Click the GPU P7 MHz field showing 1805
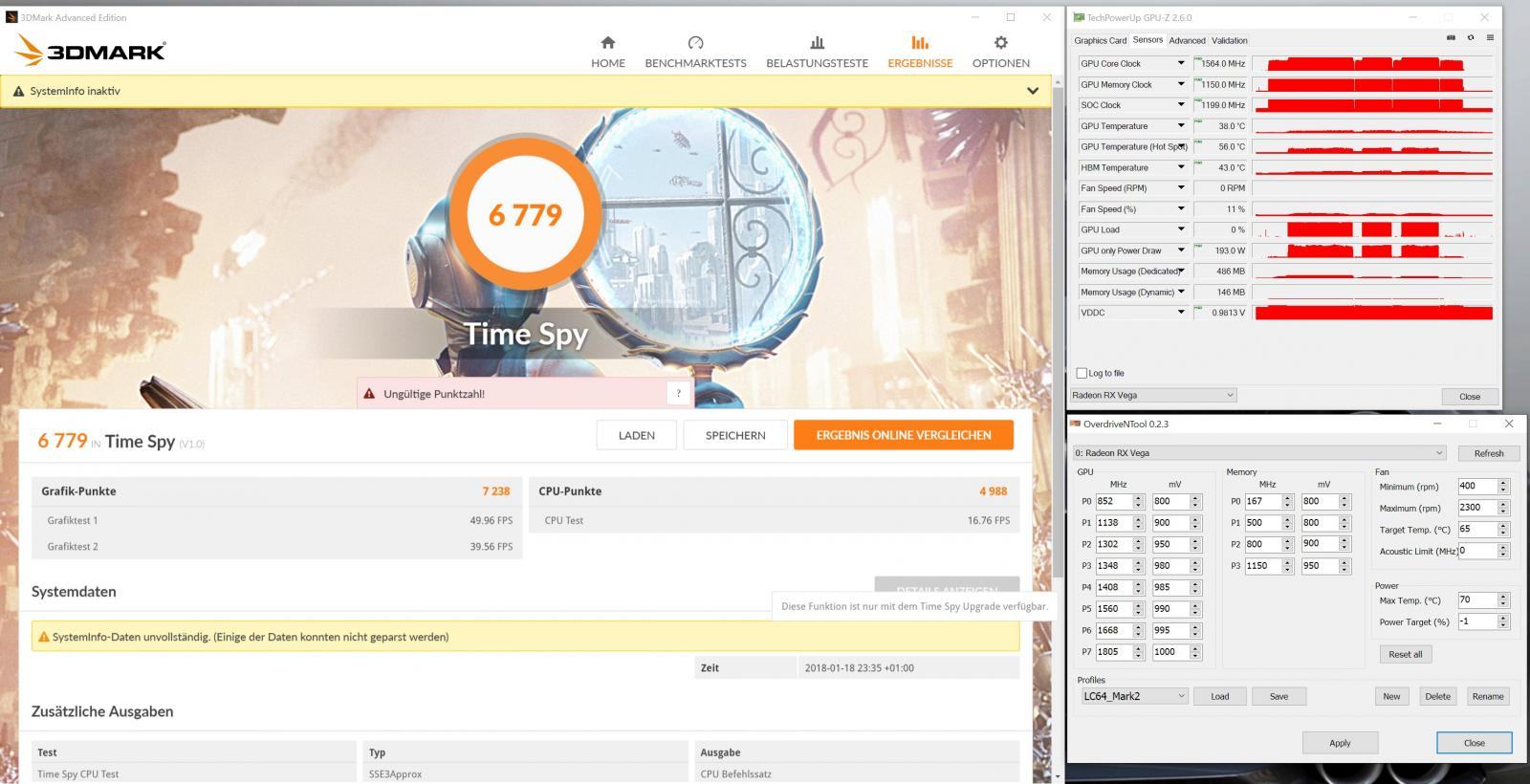 [x=1114, y=652]
